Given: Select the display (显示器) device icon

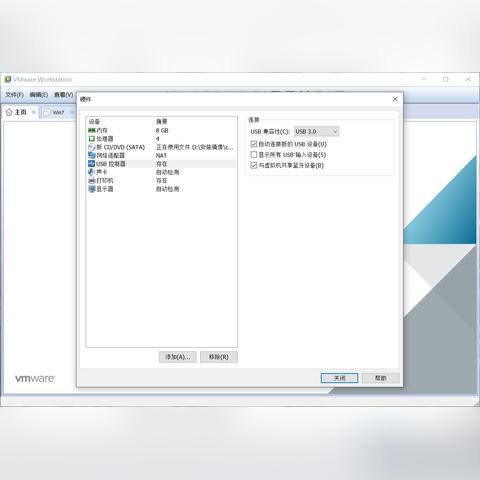Looking at the screenshot, I should pyautogui.click(x=92, y=189).
